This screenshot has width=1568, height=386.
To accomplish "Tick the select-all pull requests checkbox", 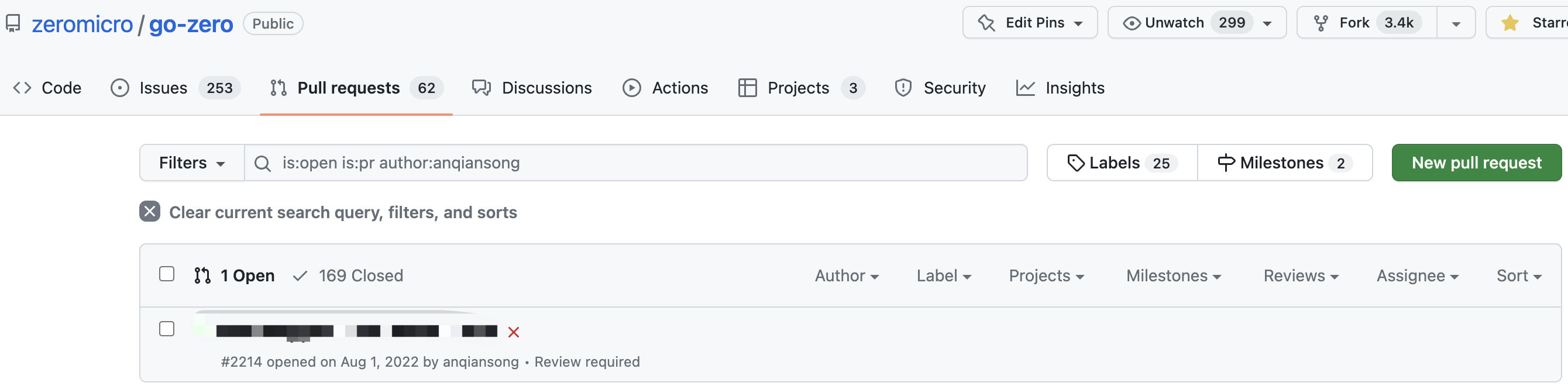I will (167, 274).
